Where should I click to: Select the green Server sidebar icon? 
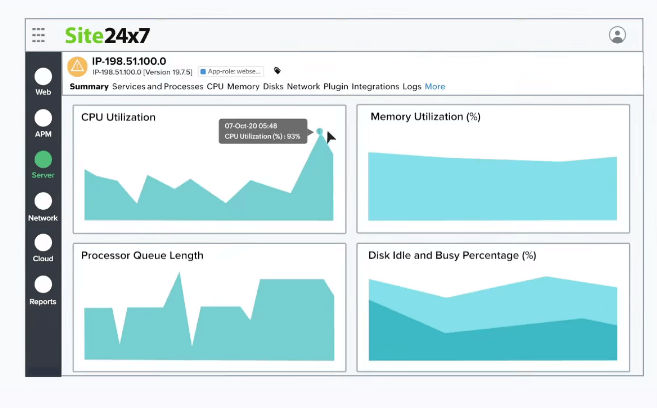(x=43, y=160)
